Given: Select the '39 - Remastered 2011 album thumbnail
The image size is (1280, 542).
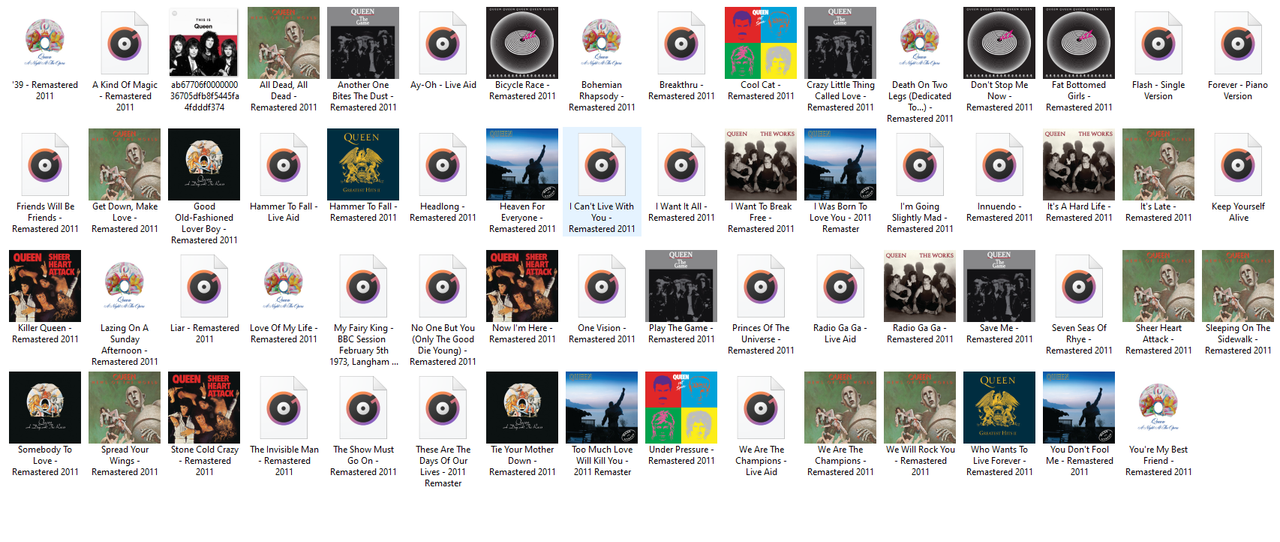Looking at the screenshot, I should pyautogui.click(x=45, y=43).
